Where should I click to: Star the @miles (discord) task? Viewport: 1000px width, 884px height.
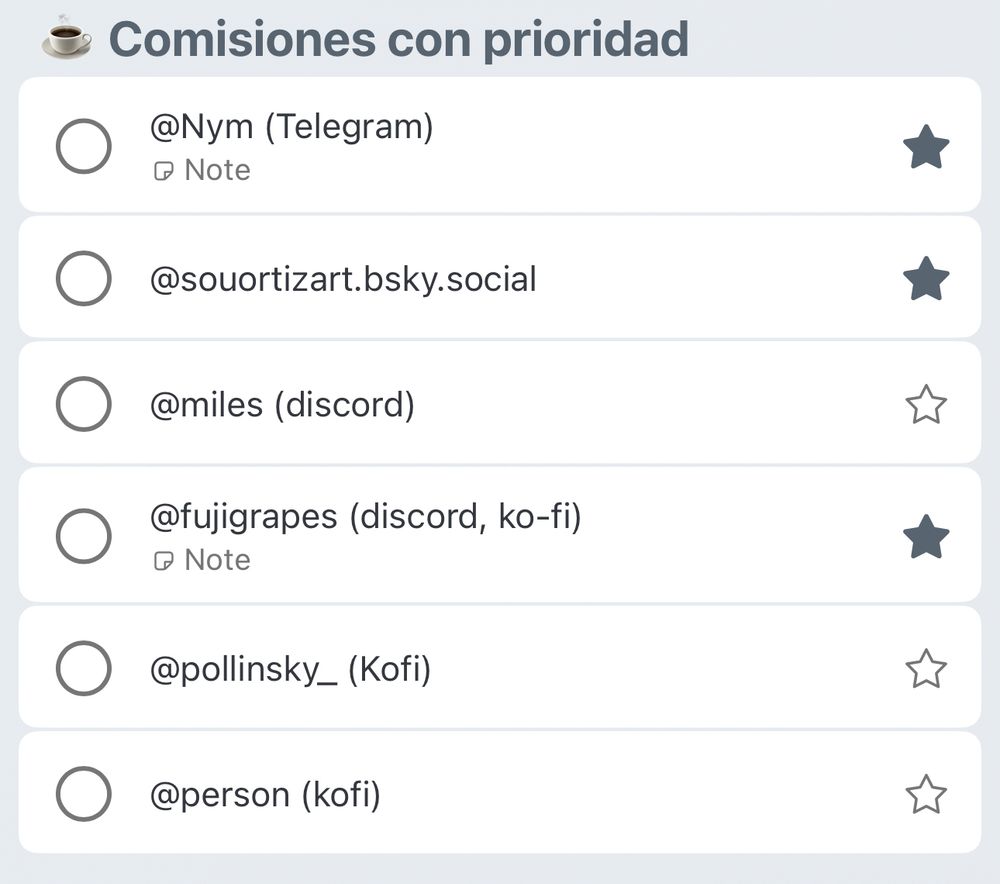pos(926,405)
